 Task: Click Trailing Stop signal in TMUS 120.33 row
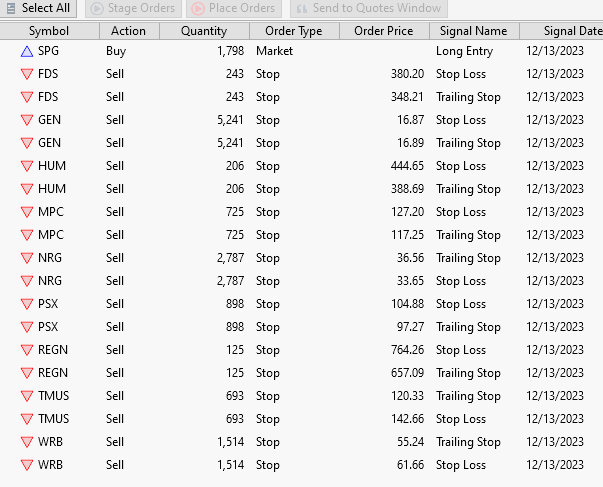pyautogui.click(x=468, y=396)
